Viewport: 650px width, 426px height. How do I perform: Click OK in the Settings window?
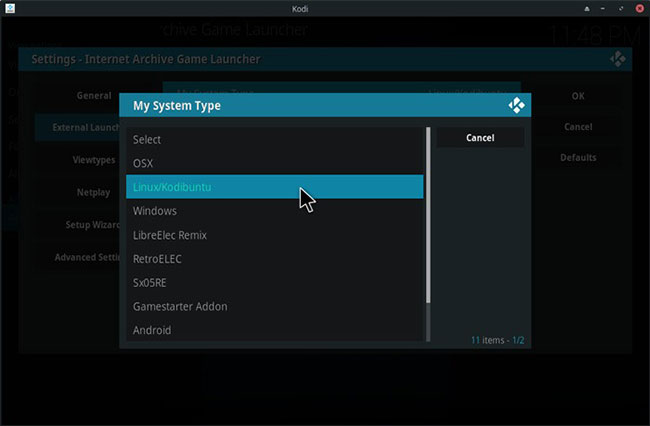point(578,96)
